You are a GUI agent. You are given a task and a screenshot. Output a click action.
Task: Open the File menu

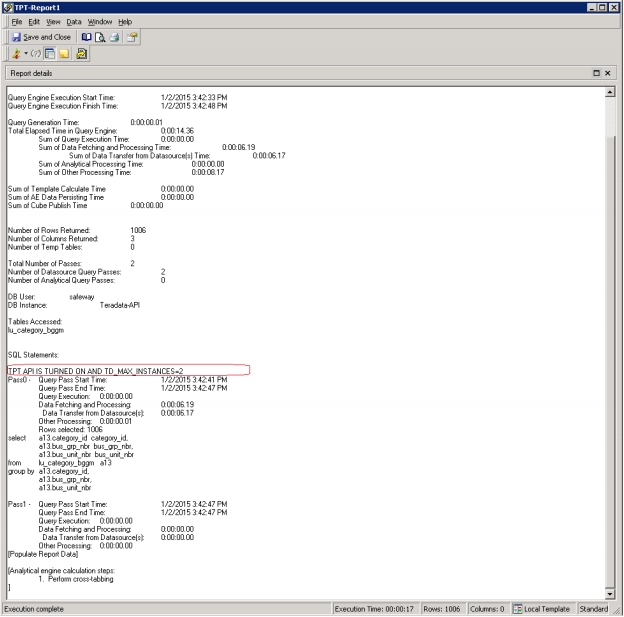click(17, 22)
